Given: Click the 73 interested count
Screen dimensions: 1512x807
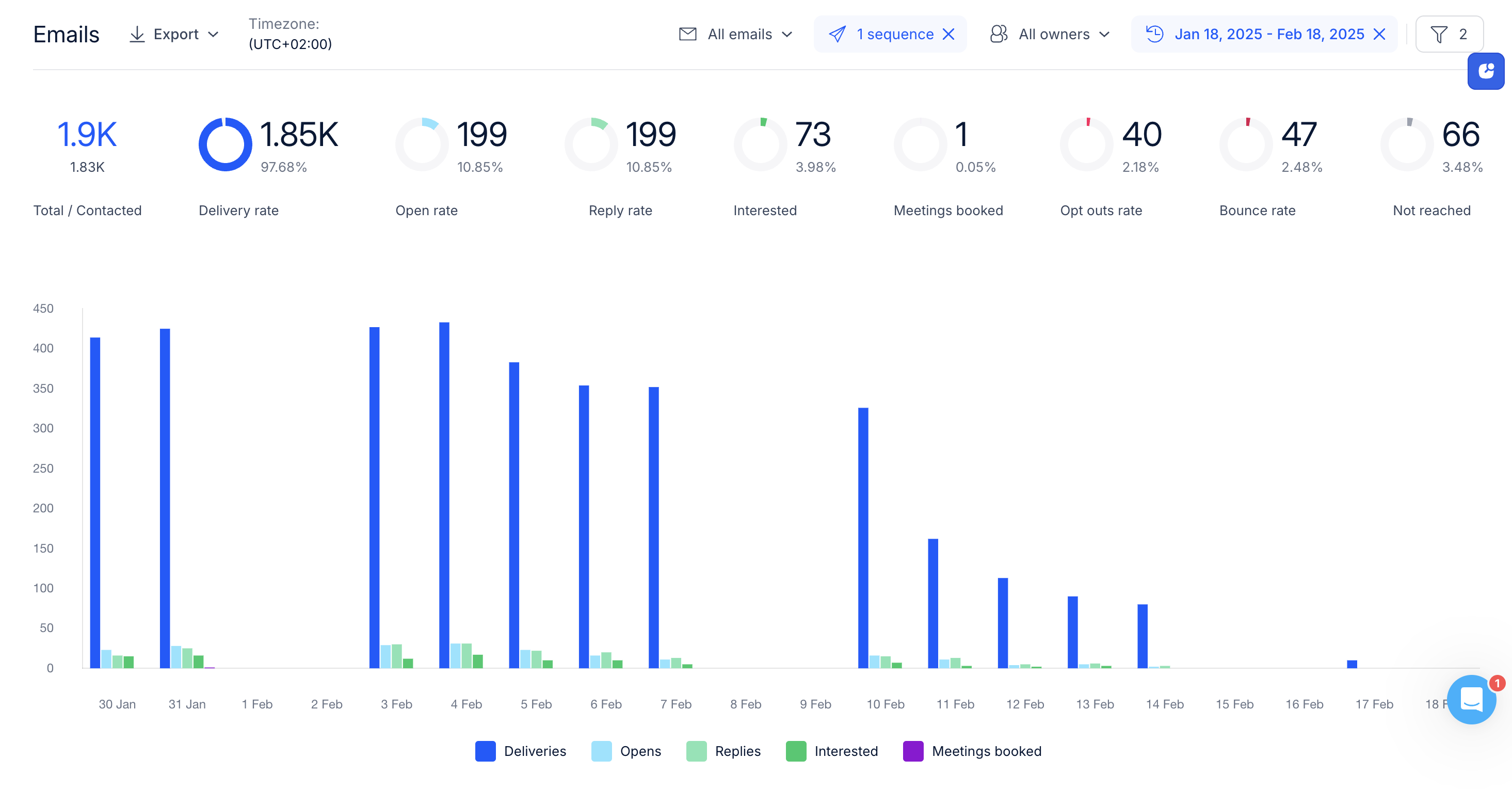Looking at the screenshot, I should [813, 134].
